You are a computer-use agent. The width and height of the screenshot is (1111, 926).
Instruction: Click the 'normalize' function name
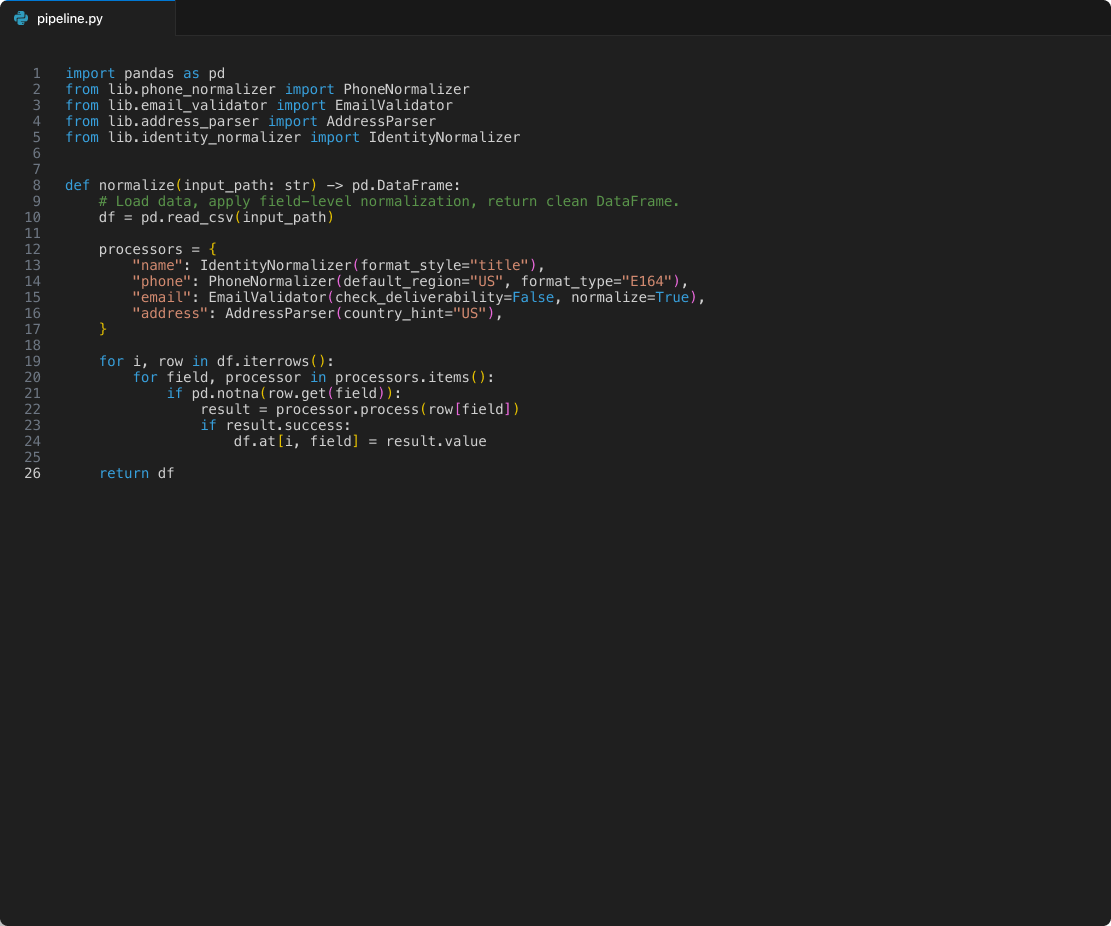point(137,186)
